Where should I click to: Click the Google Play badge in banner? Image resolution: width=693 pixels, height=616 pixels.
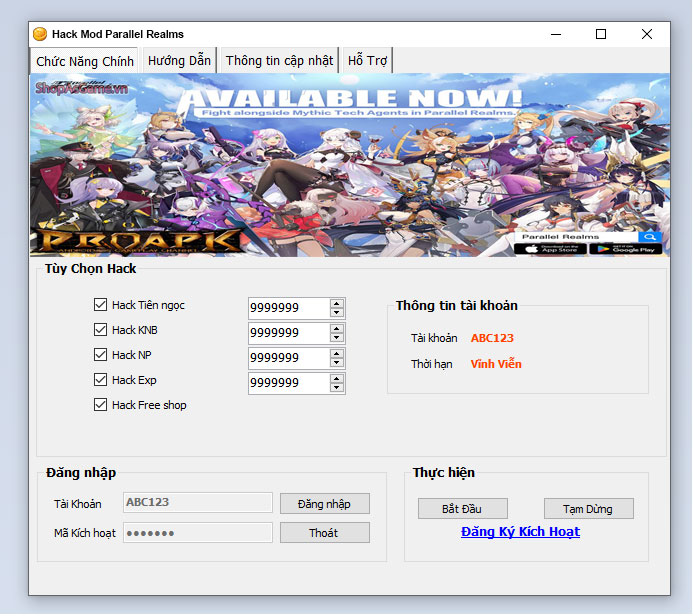pyautogui.click(x=626, y=249)
